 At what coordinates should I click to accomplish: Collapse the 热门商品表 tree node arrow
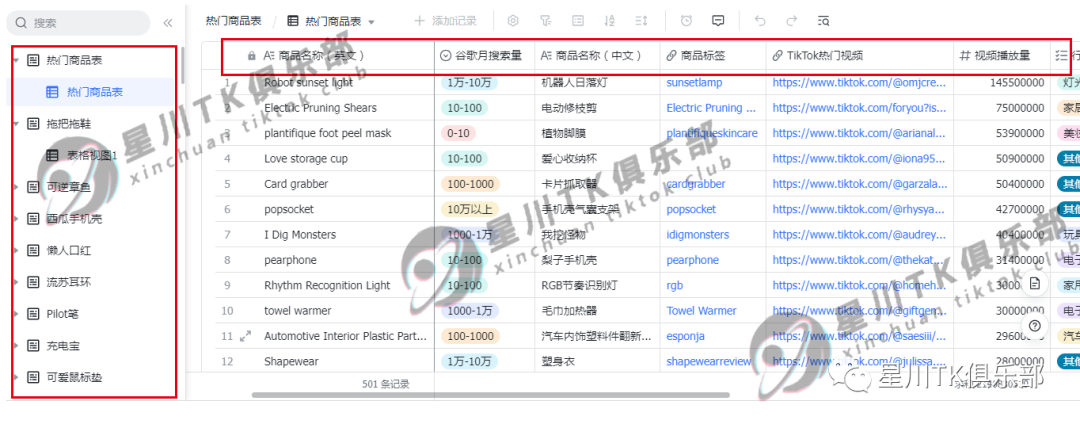click(16, 61)
